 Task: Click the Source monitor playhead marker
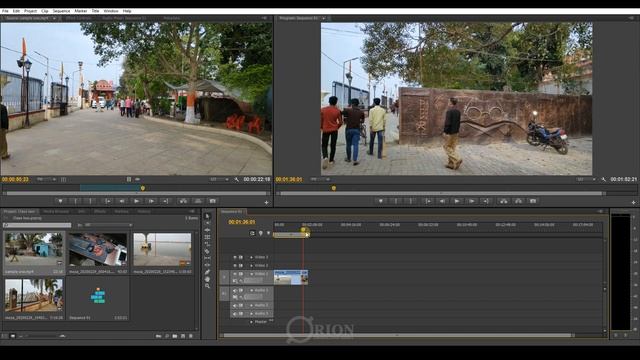tap(143, 188)
